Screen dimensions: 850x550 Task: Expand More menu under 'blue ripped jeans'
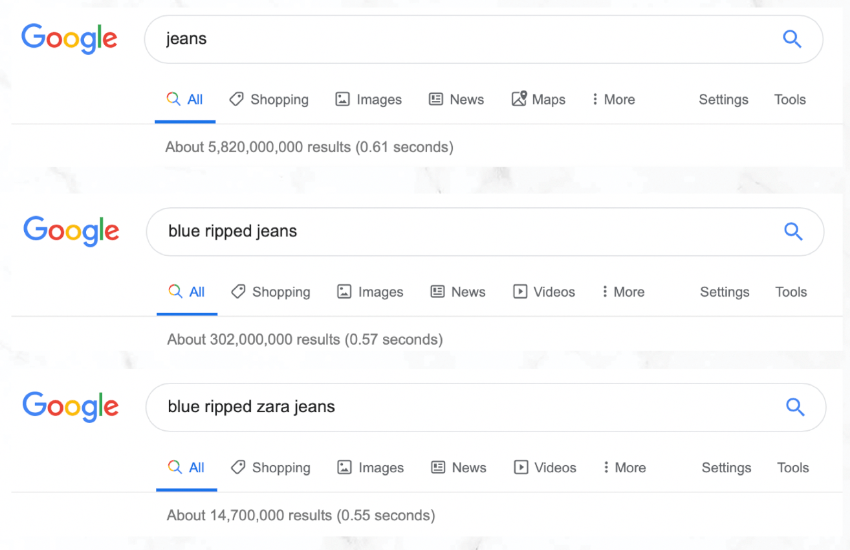pyautogui.click(x=623, y=292)
